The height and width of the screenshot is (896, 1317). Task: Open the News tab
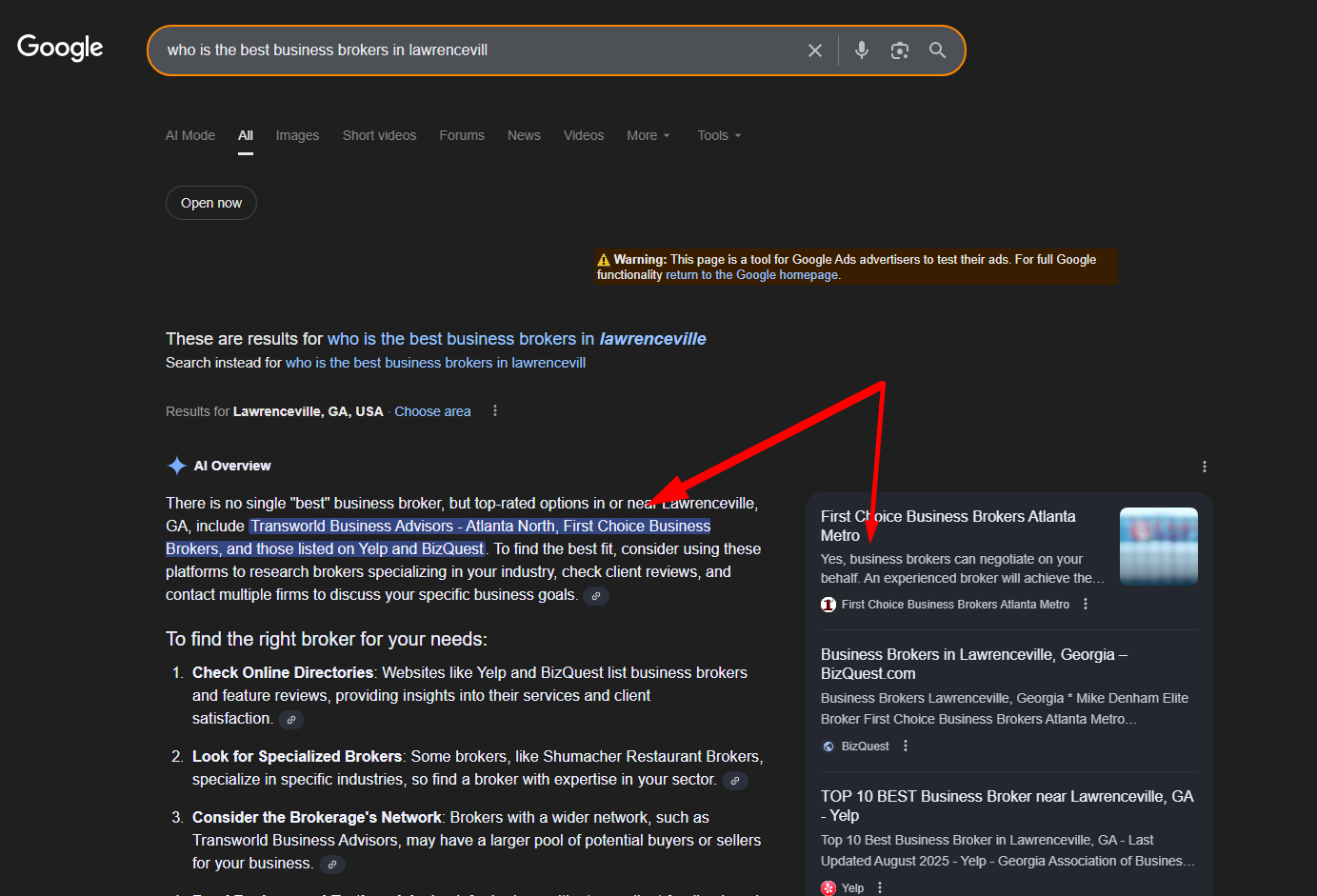click(524, 135)
